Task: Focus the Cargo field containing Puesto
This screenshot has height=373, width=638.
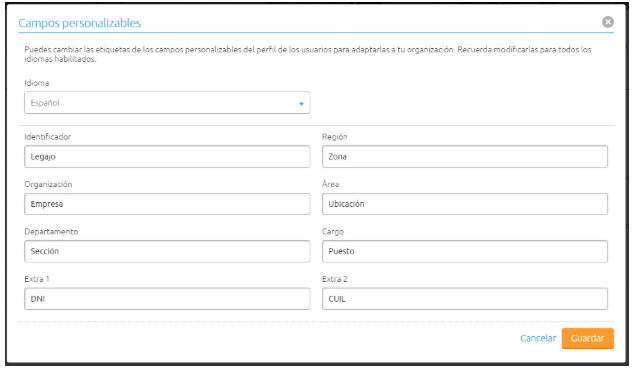Action: [x=465, y=251]
